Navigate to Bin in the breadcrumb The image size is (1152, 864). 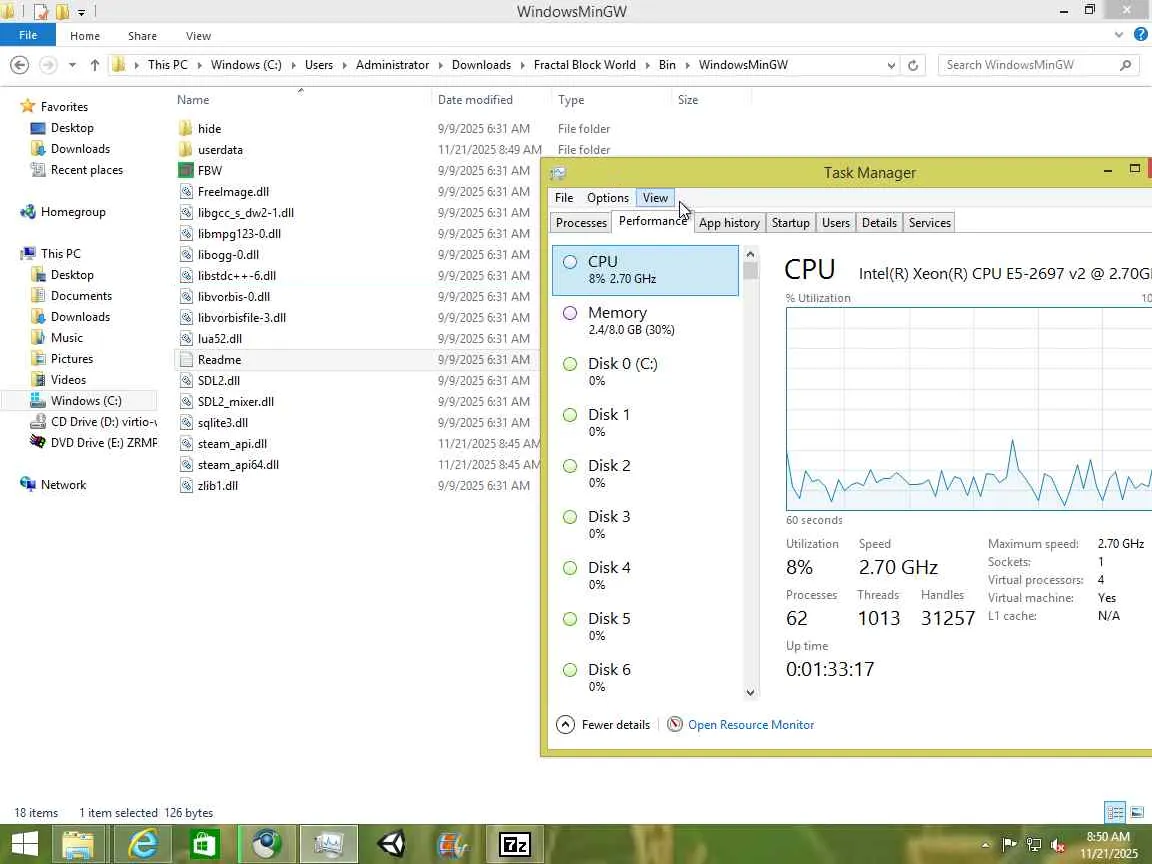pos(666,65)
